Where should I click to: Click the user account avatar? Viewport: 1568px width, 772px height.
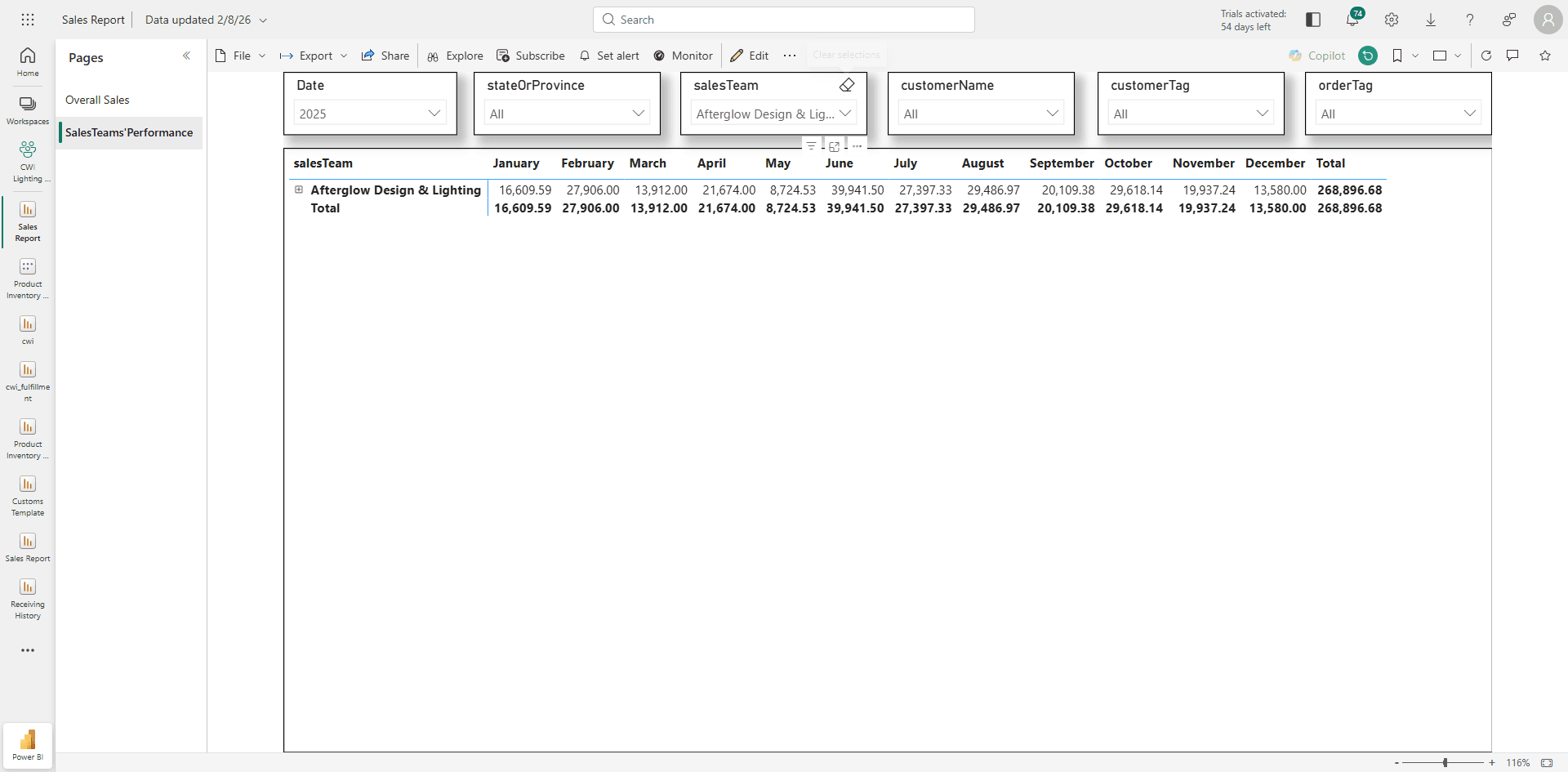pyautogui.click(x=1548, y=20)
